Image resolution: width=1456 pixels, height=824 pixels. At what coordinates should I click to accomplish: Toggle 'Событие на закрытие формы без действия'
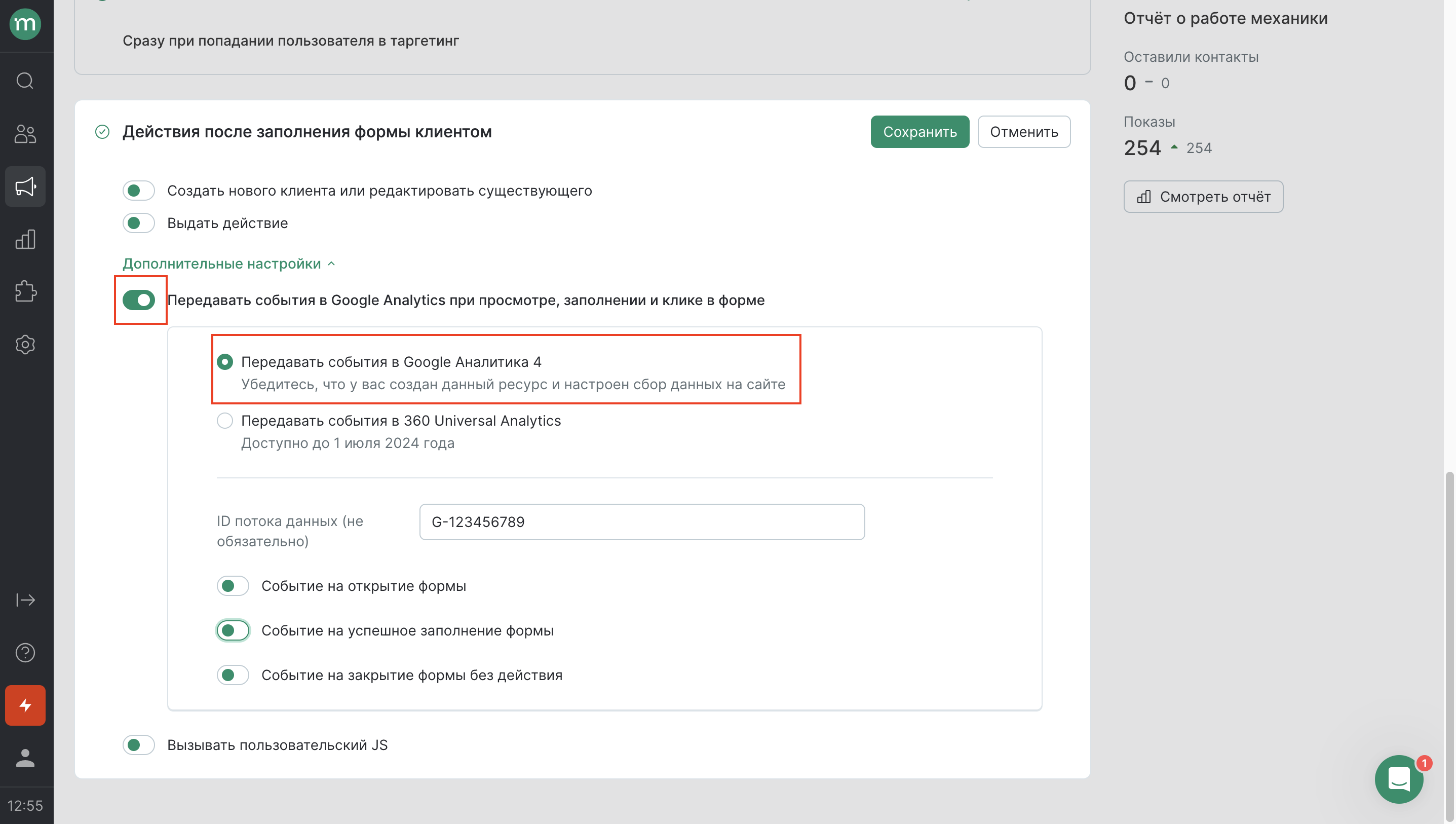(233, 675)
